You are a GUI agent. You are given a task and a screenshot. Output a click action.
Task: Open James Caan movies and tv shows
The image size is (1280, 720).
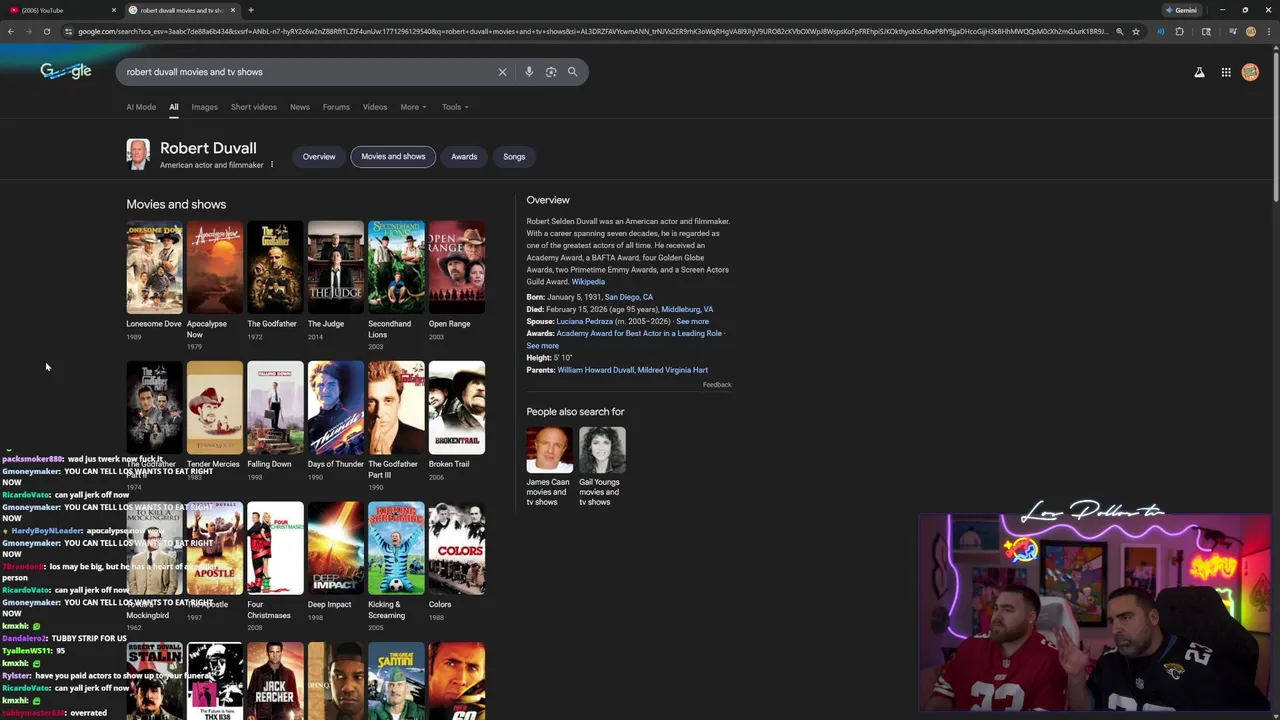pyautogui.click(x=549, y=466)
